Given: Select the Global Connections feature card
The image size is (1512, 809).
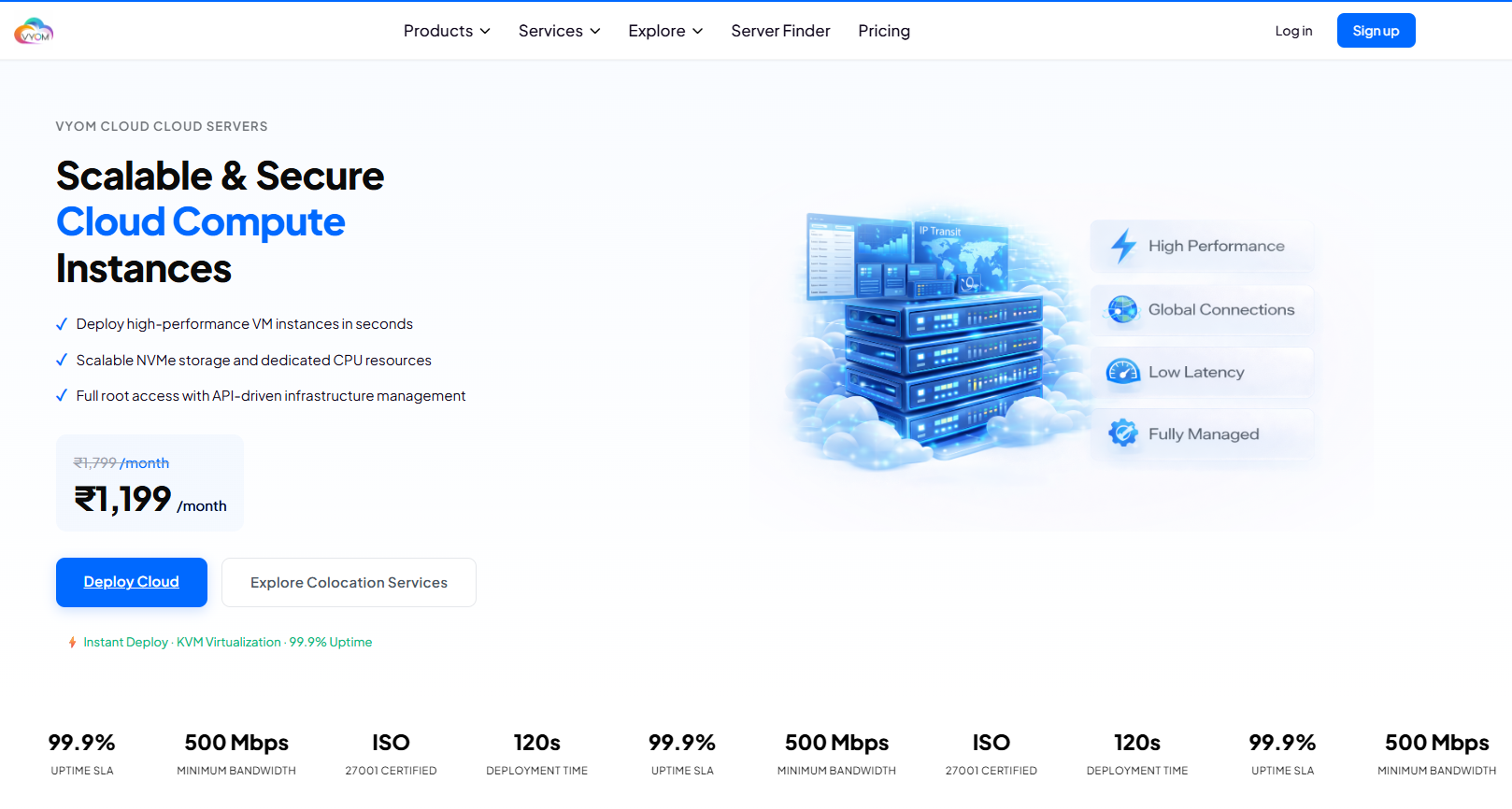Looking at the screenshot, I should point(1202,309).
